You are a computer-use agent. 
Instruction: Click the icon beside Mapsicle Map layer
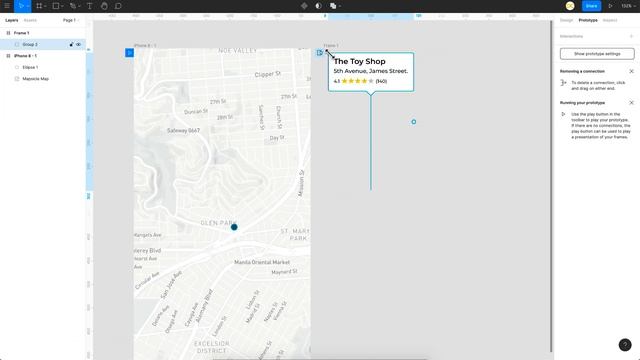[x=17, y=78]
